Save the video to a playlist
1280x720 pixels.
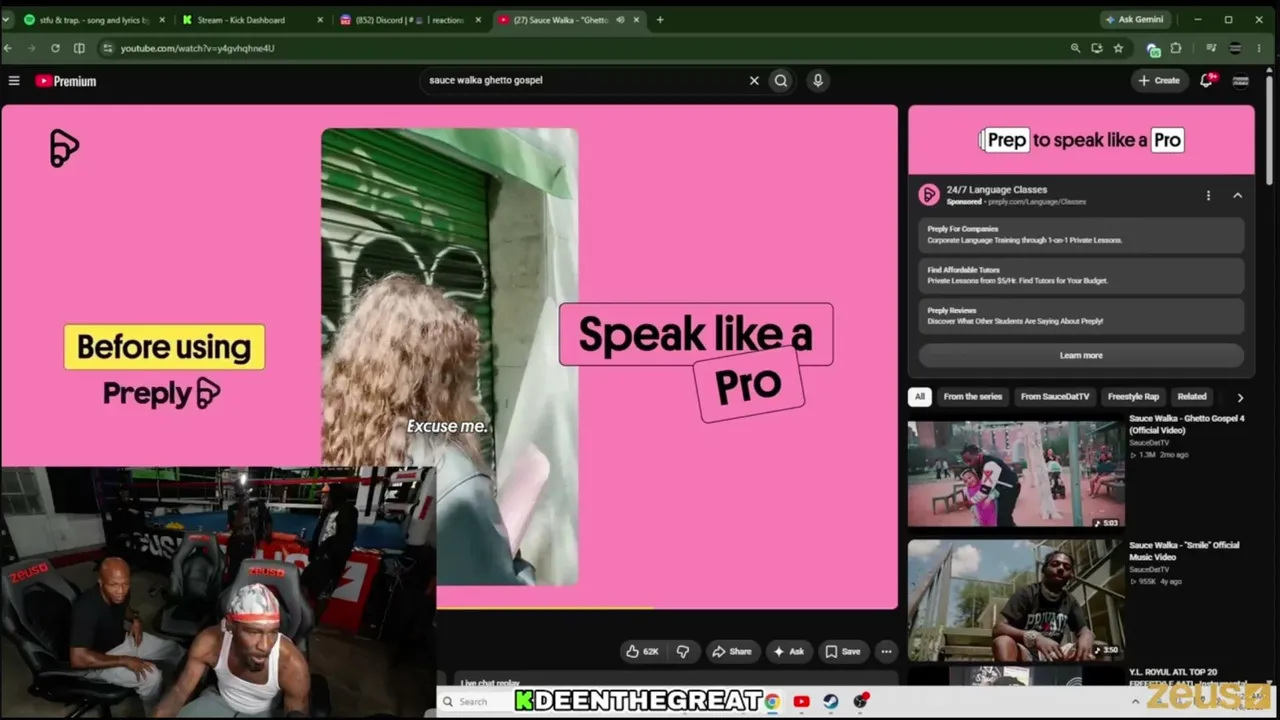(x=842, y=651)
